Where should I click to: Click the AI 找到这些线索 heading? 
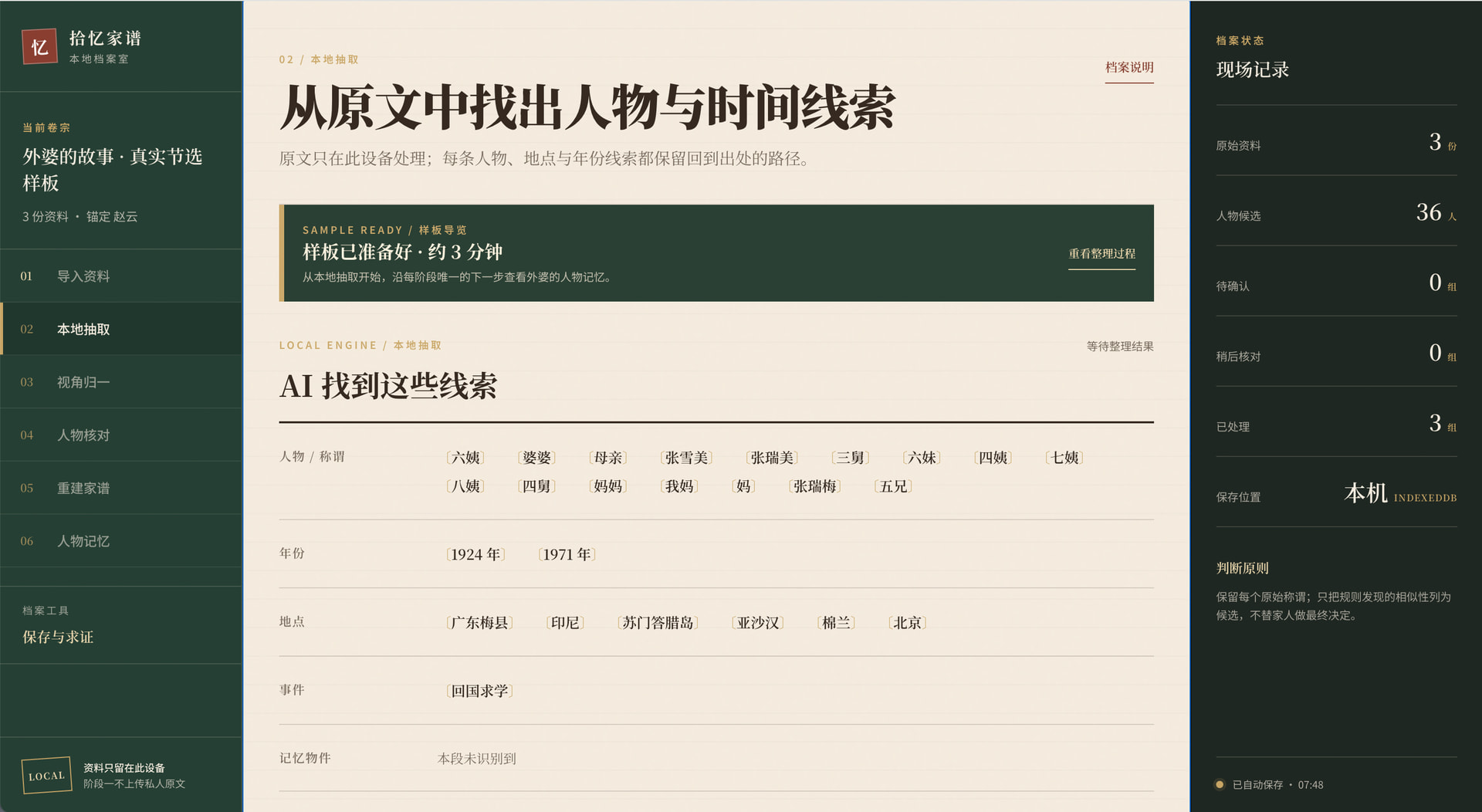pos(388,386)
